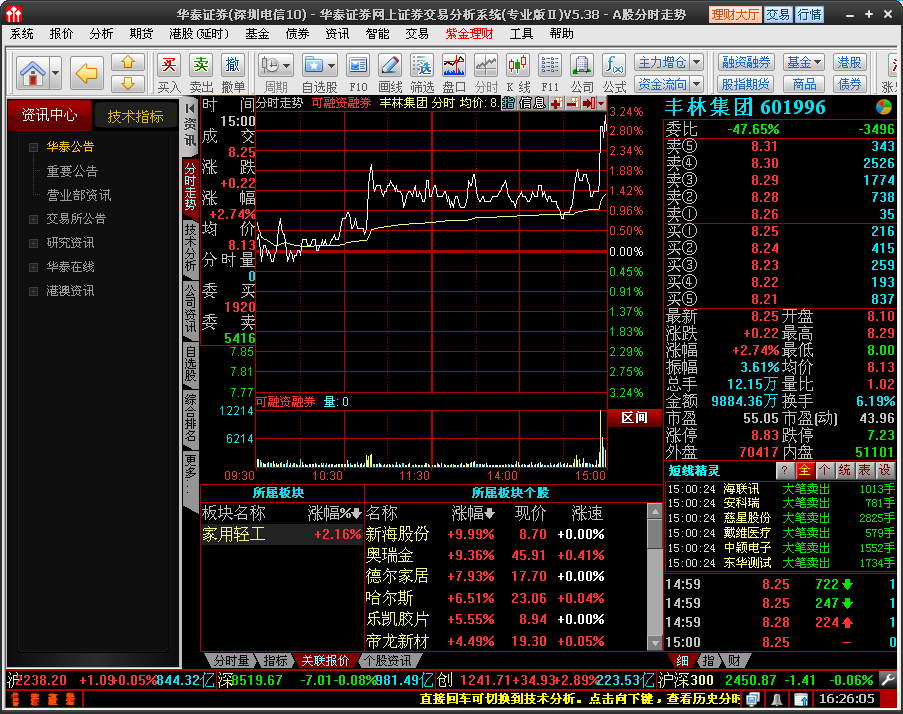Click the sector stocks list scrollbar up arrow
The width and height of the screenshot is (903, 714).
[655, 510]
